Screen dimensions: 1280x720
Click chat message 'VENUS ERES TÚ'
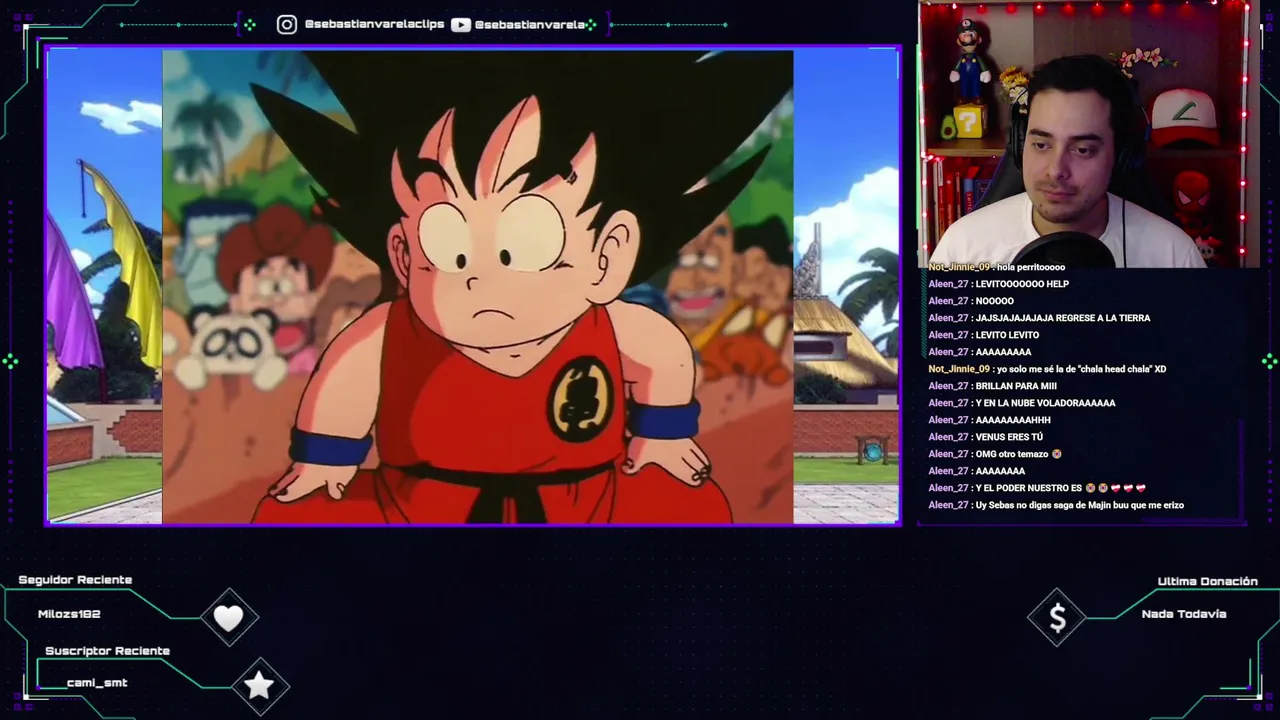point(1009,437)
